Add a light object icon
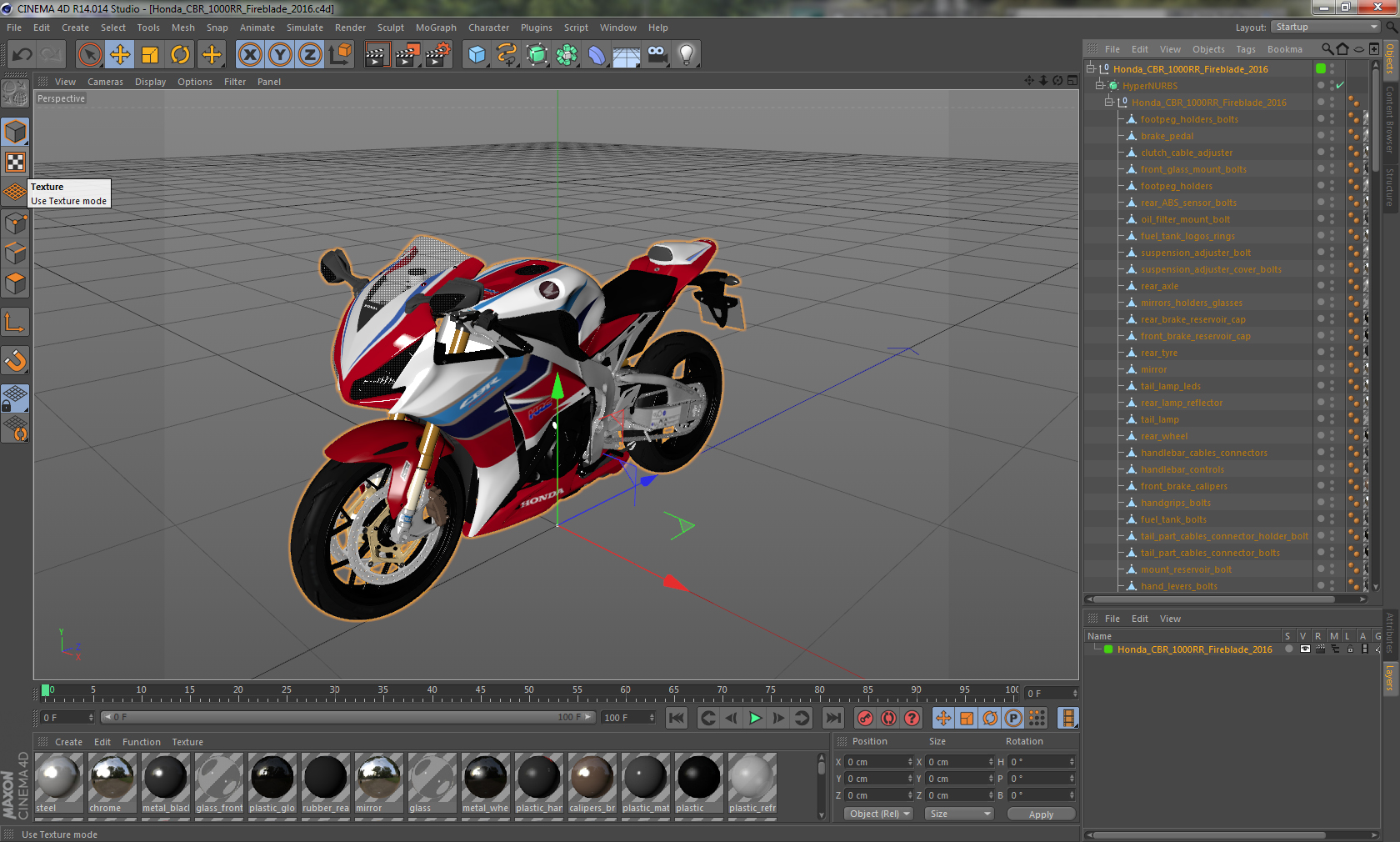This screenshot has height=842, width=1400. pos(687,55)
